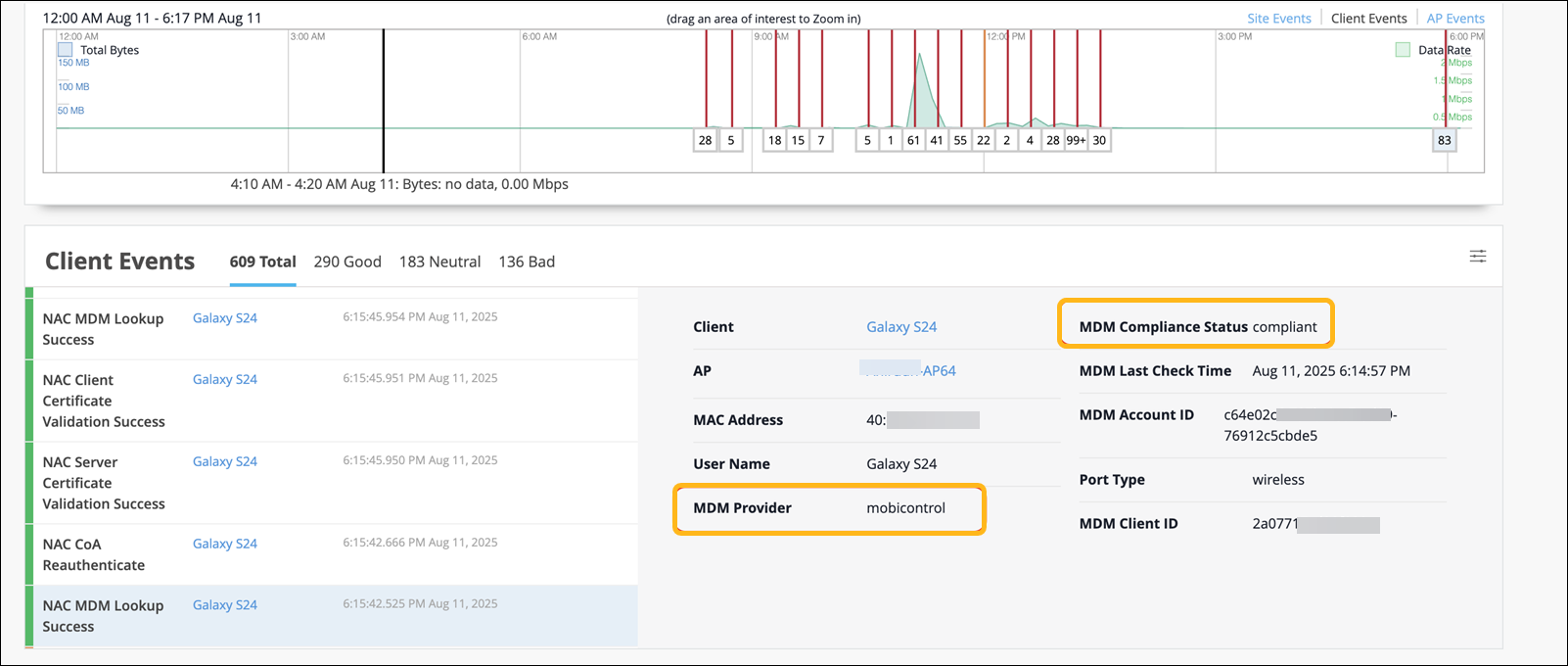Screen dimensions: 1568x666
Task: Click the 22 event marker at noon
Action: [x=984, y=140]
